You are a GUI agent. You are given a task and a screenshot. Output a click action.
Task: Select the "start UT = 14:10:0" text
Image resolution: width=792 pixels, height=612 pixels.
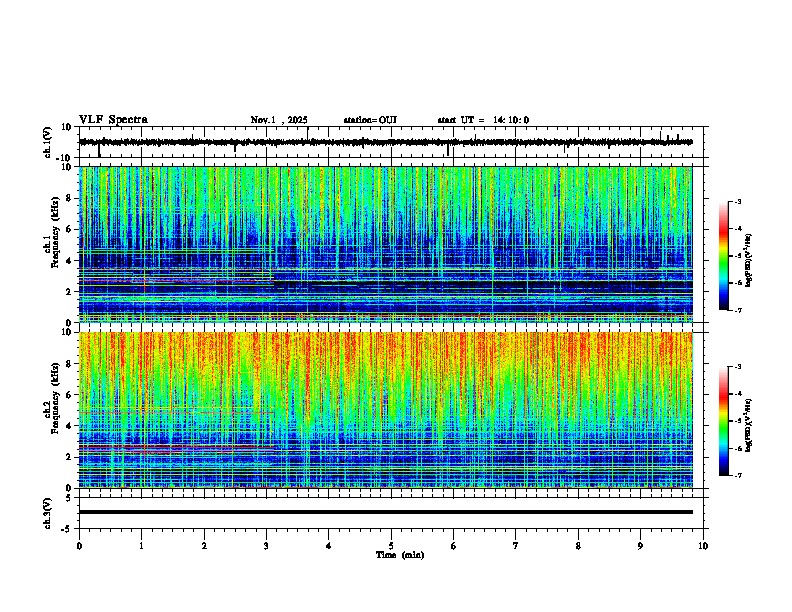click(483, 120)
